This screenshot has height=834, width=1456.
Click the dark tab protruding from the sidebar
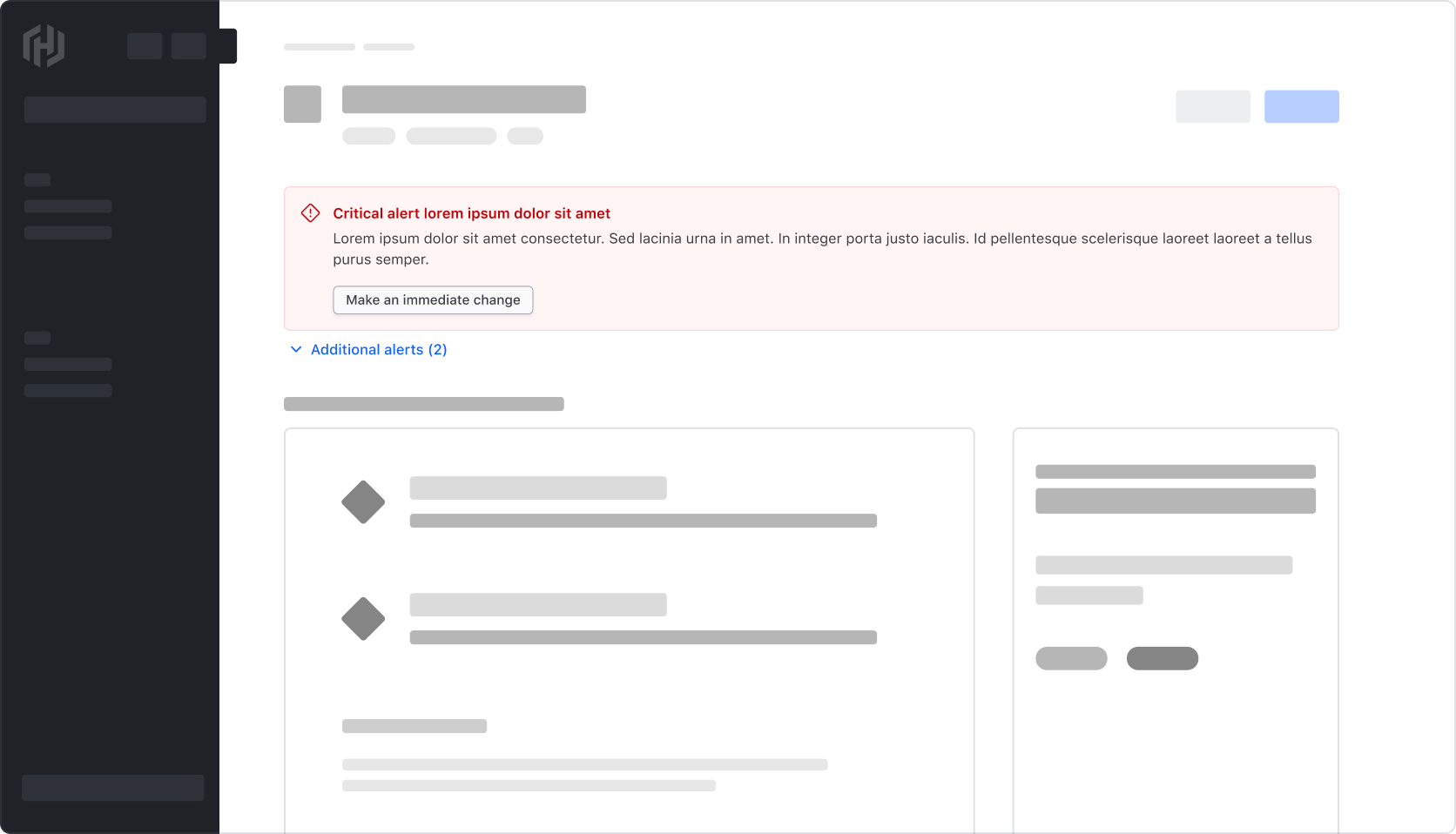[228, 46]
